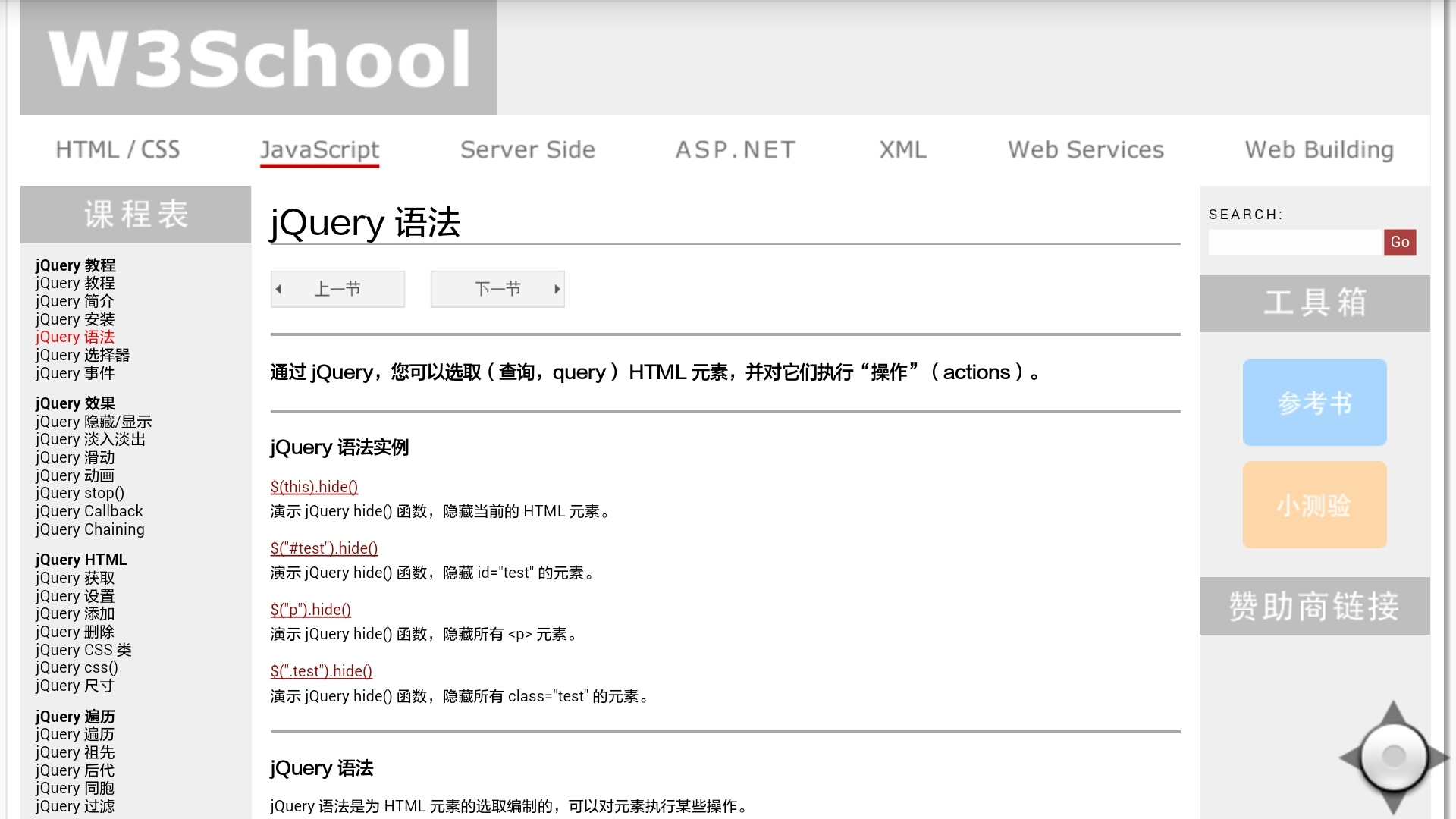Open sidebar link jQuery css()
Viewport: 1456px width, 819px height.
[x=77, y=667]
